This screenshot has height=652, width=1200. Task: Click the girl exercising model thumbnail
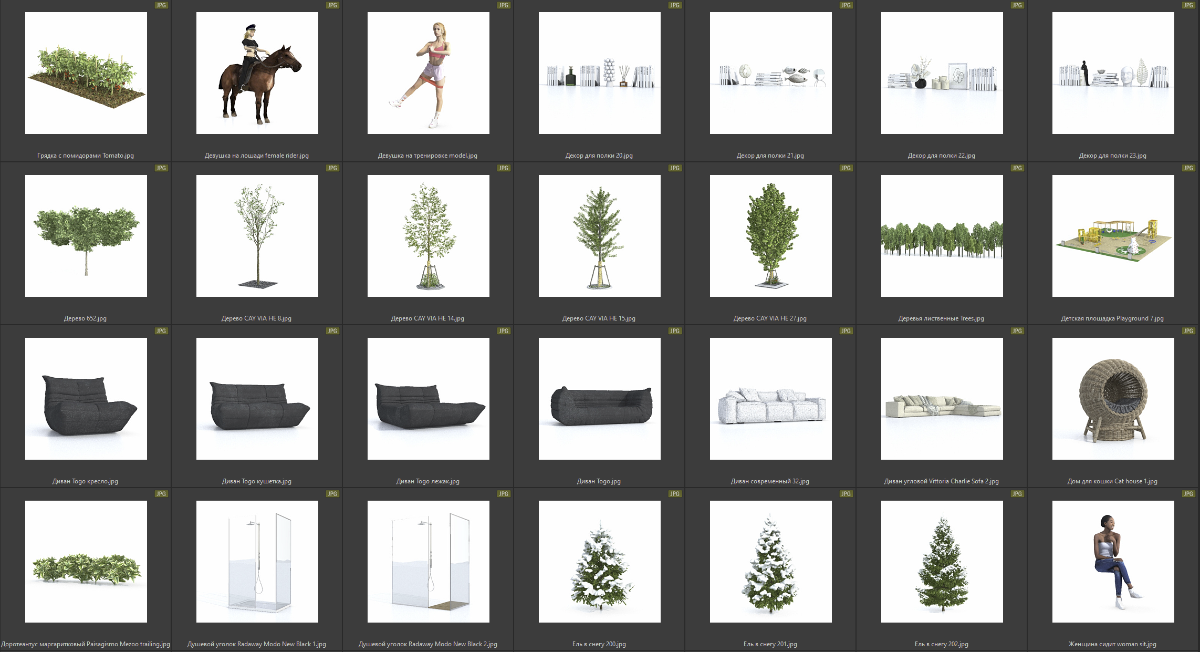click(x=428, y=76)
